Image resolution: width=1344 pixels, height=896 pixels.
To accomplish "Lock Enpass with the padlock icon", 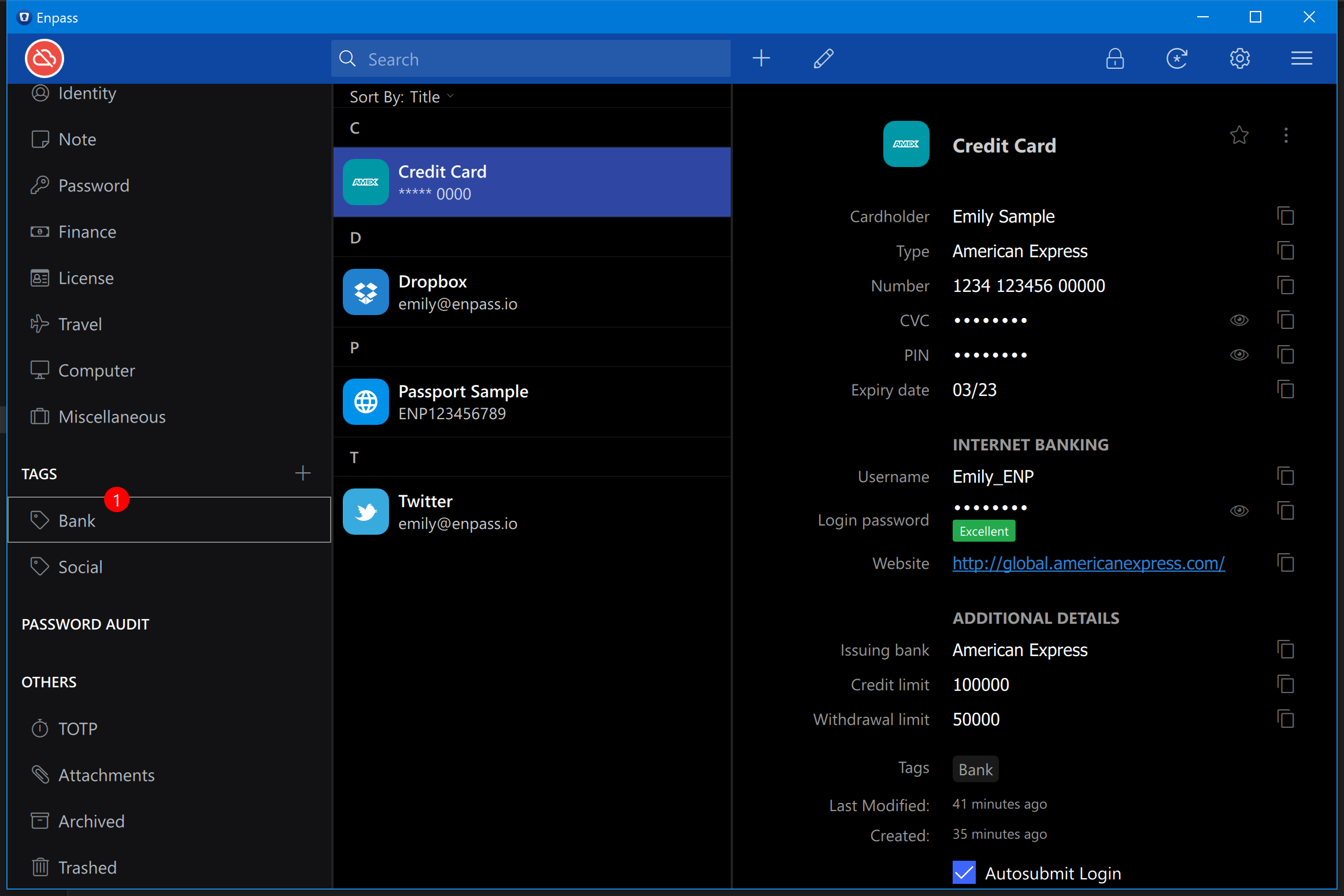I will click(1115, 58).
